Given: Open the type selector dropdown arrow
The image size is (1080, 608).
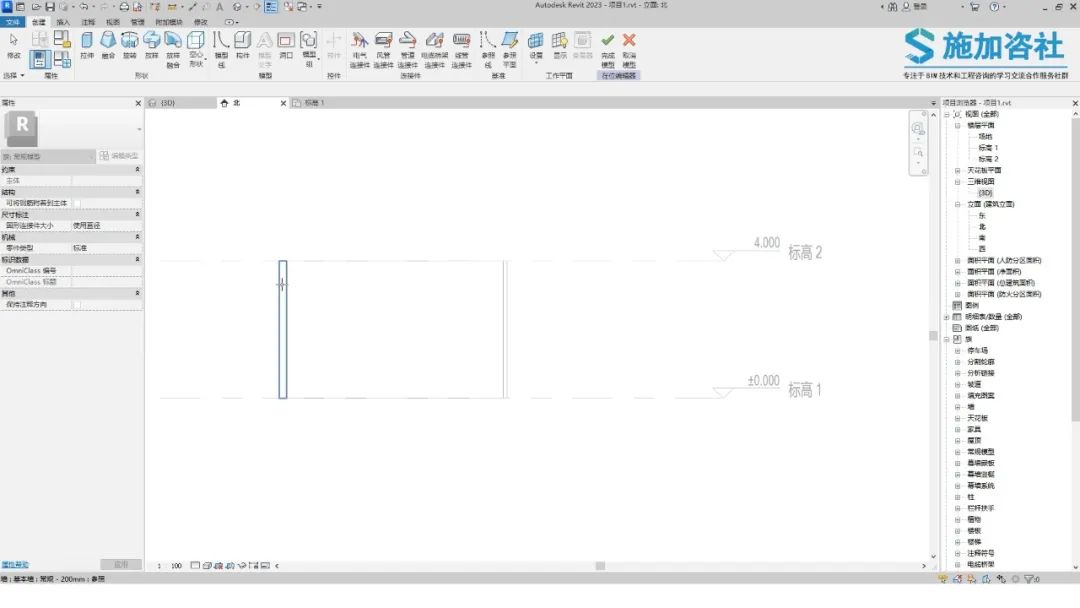Looking at the screenshot, I should coord(138,129).
